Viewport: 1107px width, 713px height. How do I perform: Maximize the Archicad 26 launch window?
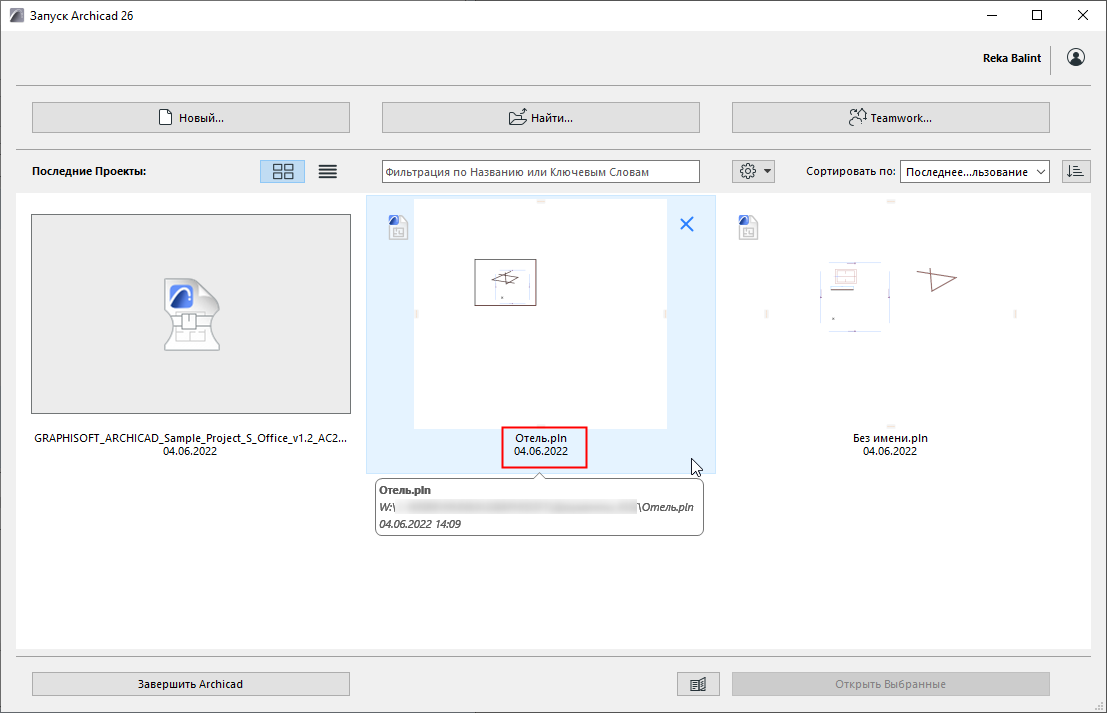click(x=1037, y=16)
